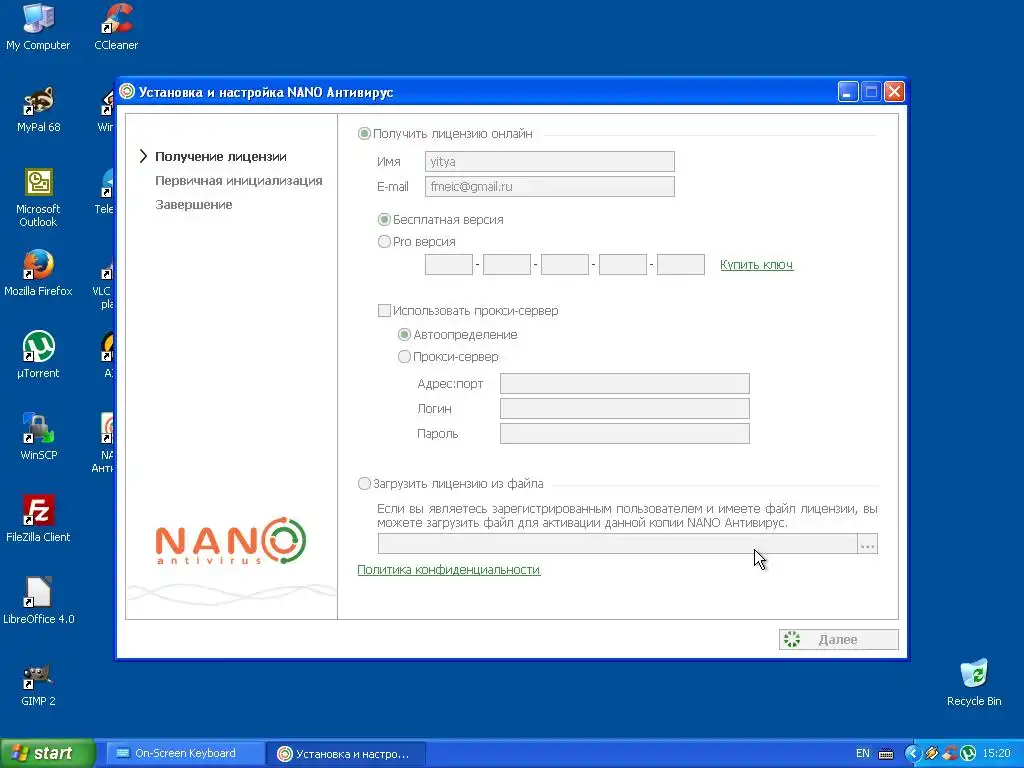Image resolution: width=1024 pixels, height=768 pixels.
Task: Close the NANO setup window
Action: coord(894,91)
